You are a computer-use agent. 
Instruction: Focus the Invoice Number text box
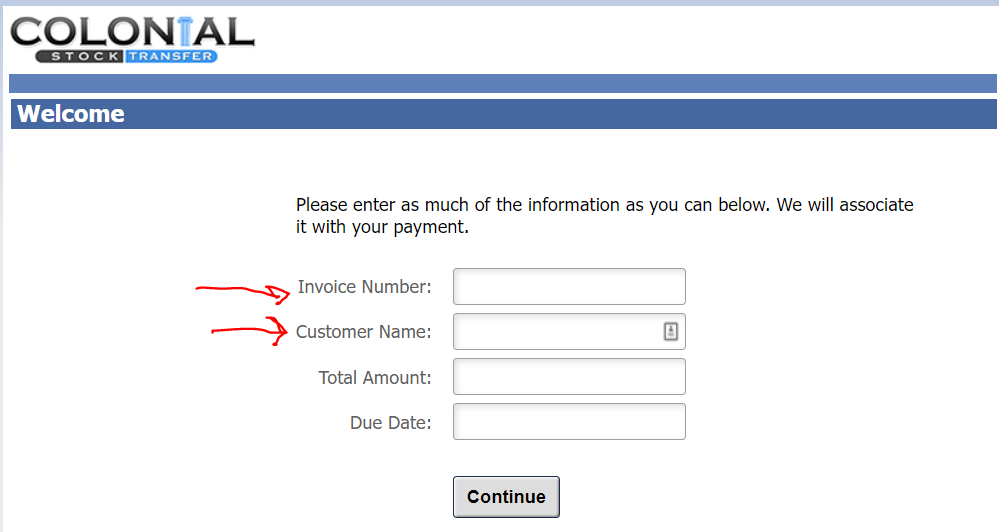point(569,287)
